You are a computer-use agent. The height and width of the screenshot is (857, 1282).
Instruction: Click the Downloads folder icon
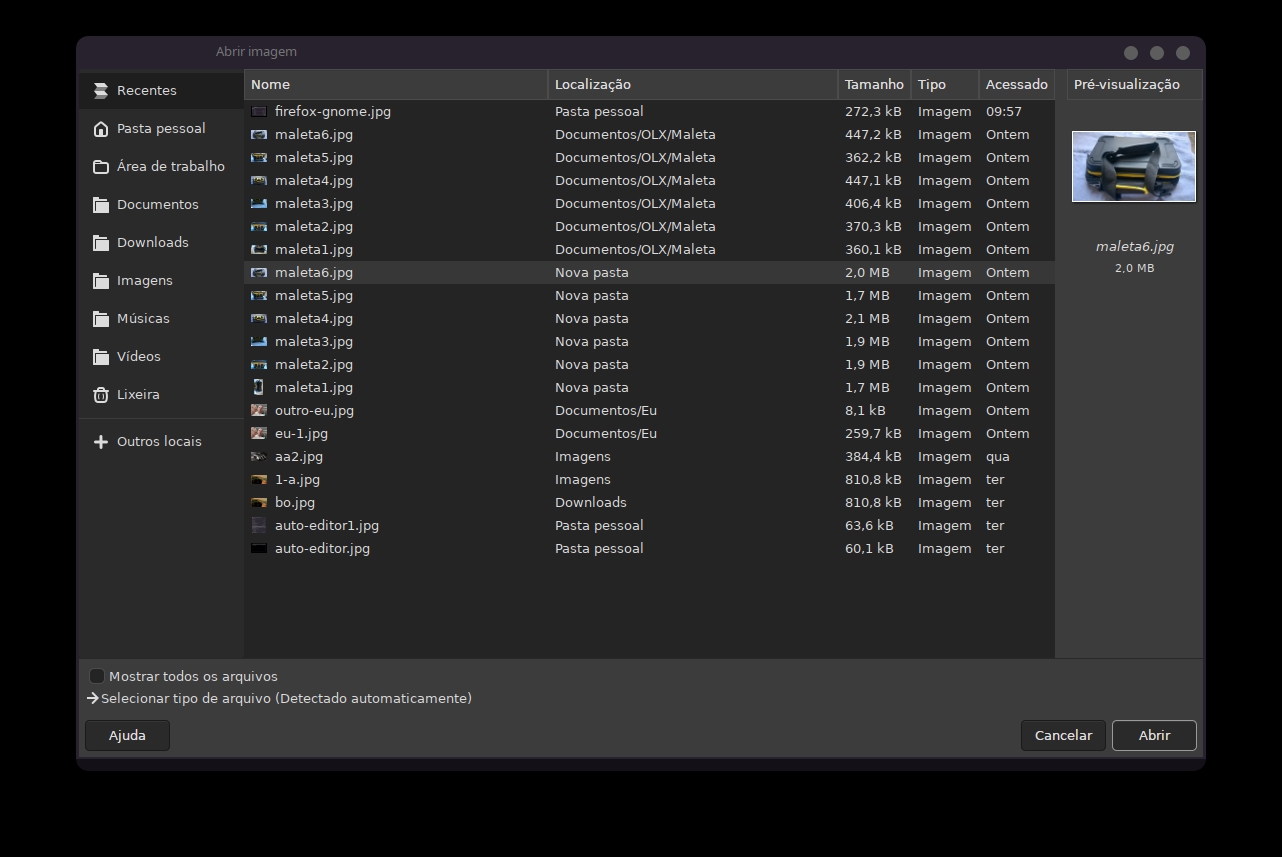101,243
